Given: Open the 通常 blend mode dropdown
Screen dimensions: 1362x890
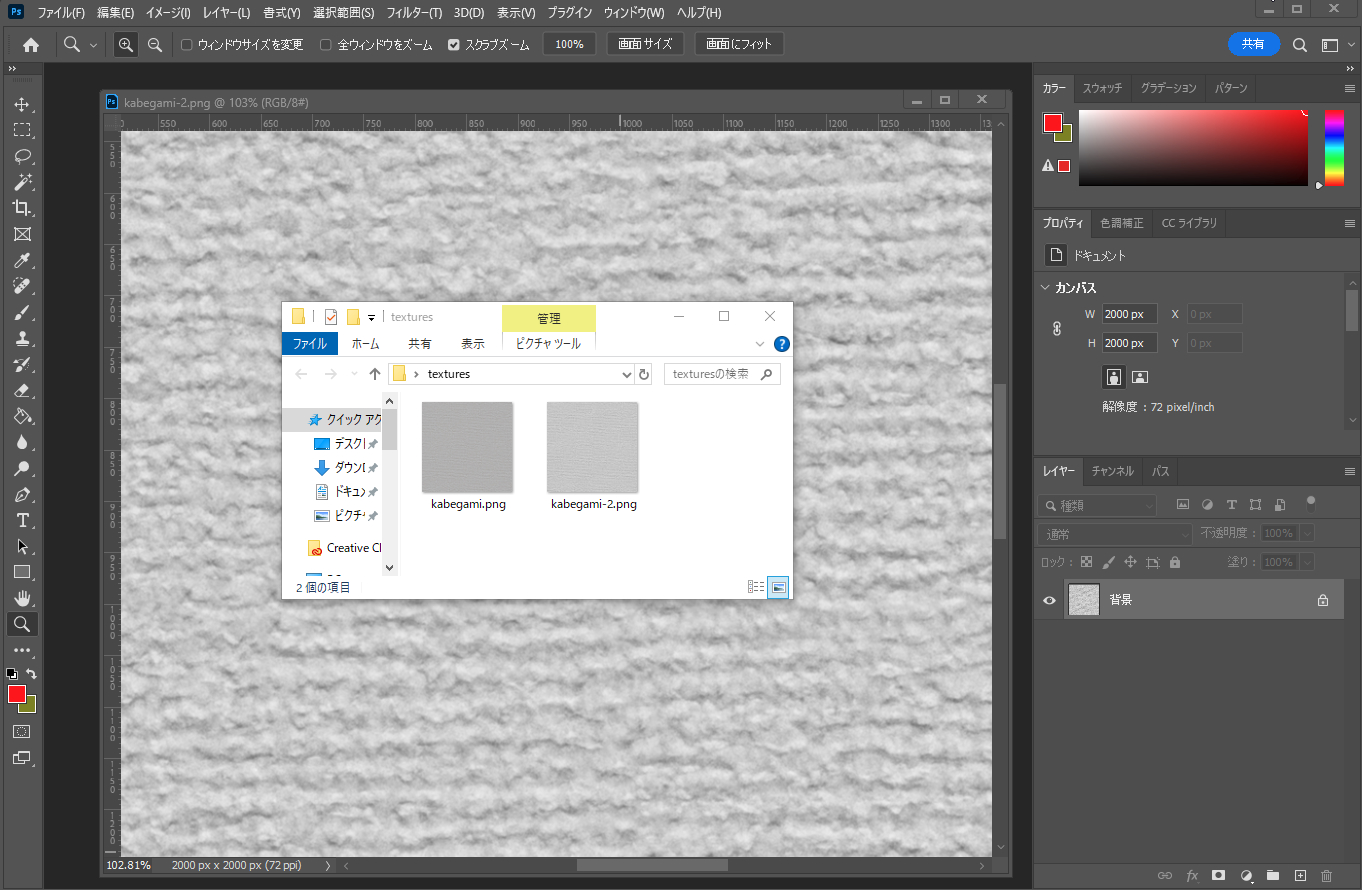Looking at the screenshot, I should coord(1114,534).
